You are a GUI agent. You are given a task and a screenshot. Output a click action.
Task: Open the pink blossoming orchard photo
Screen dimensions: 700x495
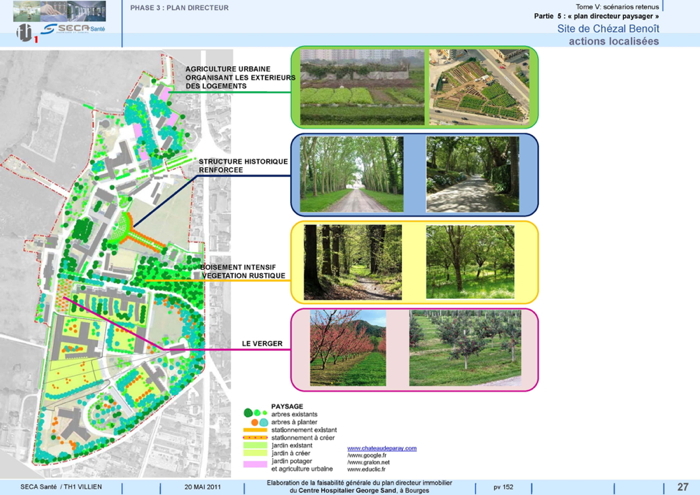pyautogui.click(x=347, y=349)
